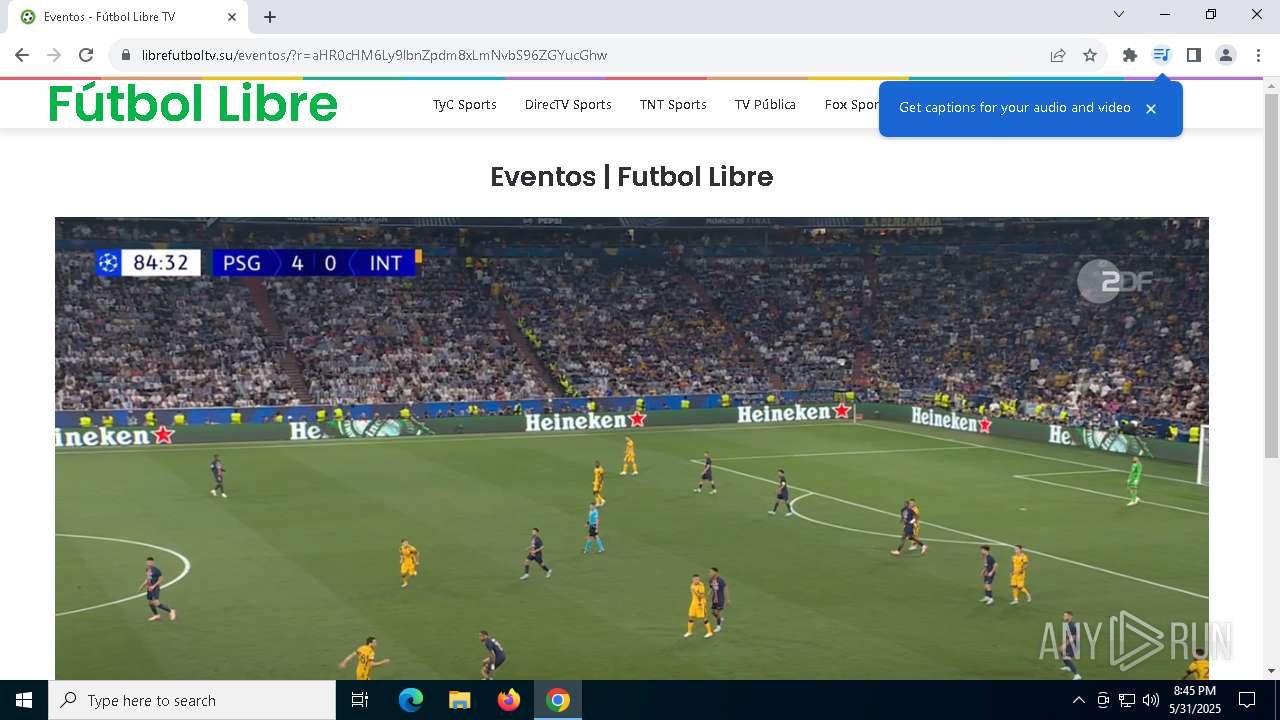Viewport: 1280px width, 720px height.
Task: Open Chrome three-dot menu
Action: click(1258, 55)
